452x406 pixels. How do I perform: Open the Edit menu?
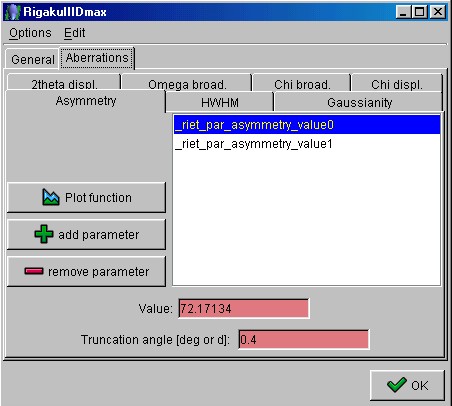(74, 33)
